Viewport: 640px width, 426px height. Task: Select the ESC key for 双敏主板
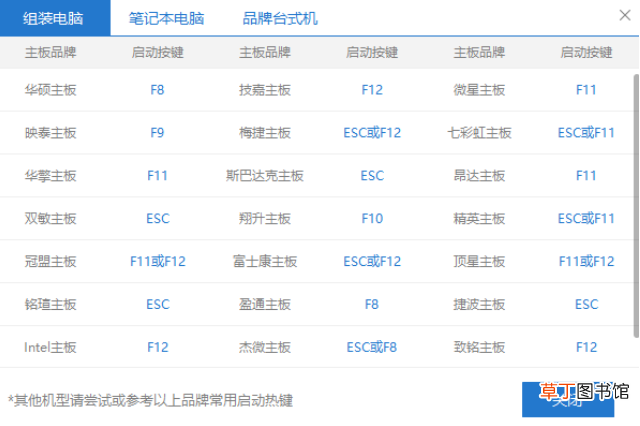point(158,218)
